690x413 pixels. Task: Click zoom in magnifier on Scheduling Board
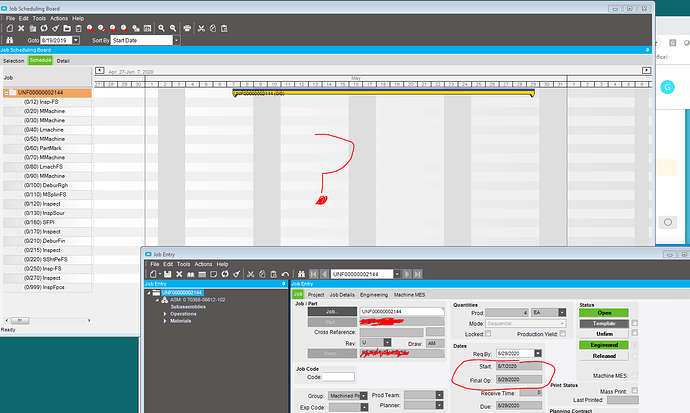coord(161,28)
